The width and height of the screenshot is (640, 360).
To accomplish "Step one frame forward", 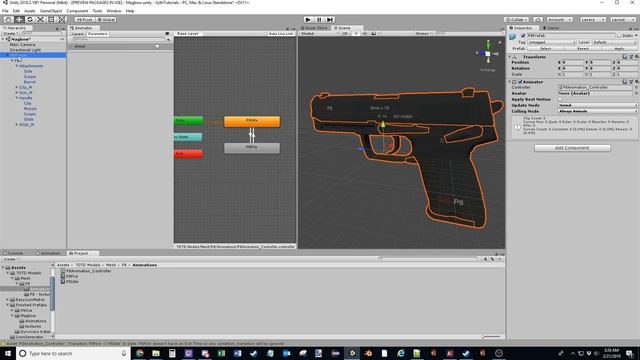I will click(x=330, y=20).
